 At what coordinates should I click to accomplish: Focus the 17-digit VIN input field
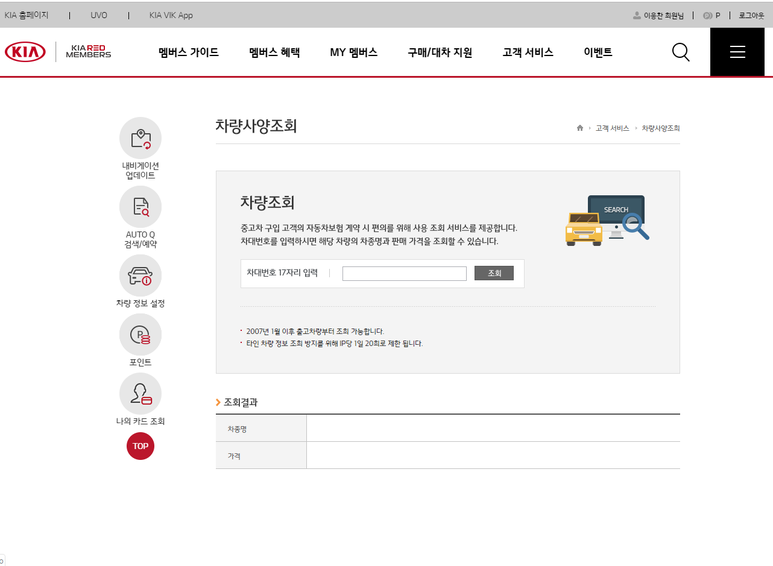pyautogui.click(x=404, y=274)
